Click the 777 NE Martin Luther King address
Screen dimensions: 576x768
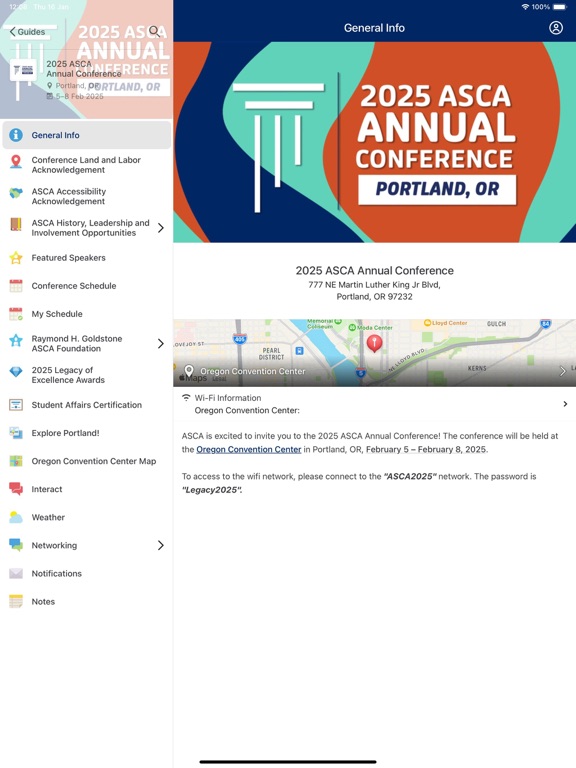(374, 290)
